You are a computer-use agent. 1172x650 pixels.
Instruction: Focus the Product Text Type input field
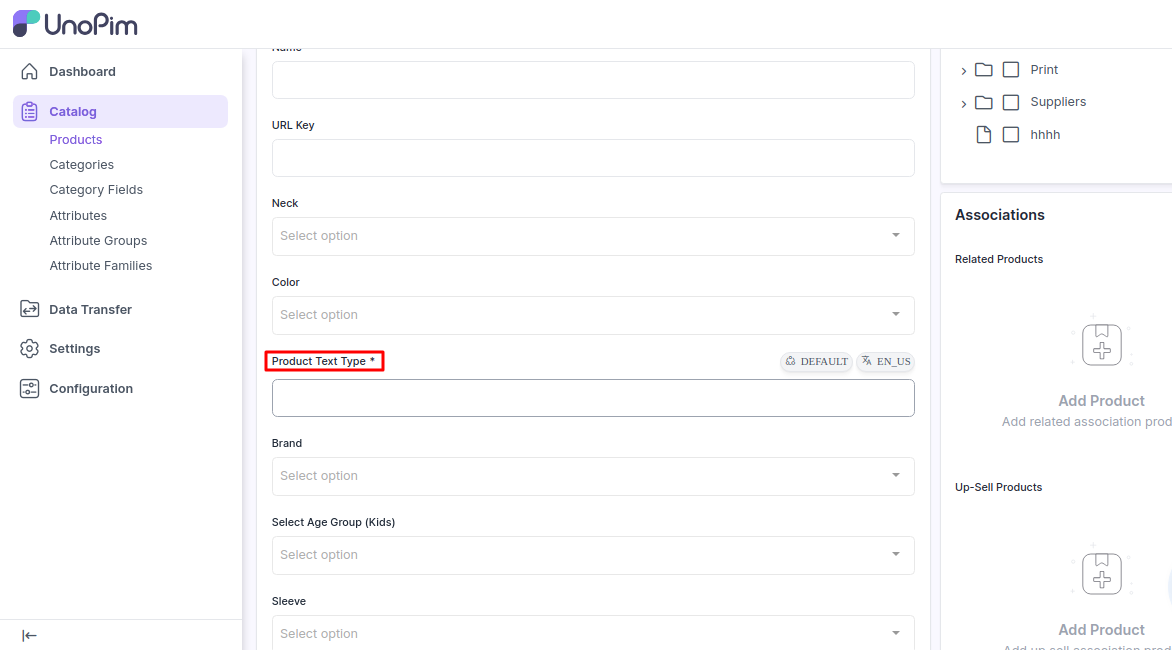click(x=593, y=398)
